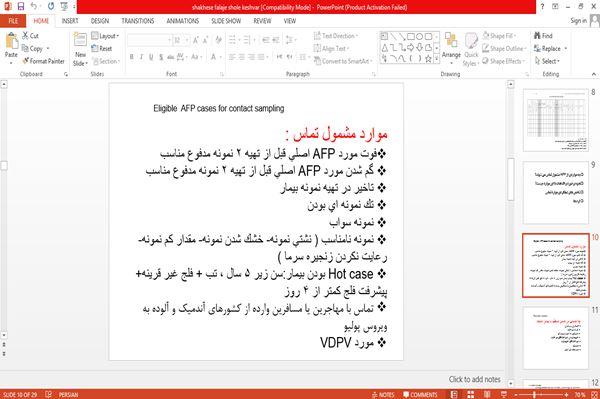The height and width of the screenshot is (399, 600).
Task: Adjust the zoom slider handle
Action: coord(534,394)
